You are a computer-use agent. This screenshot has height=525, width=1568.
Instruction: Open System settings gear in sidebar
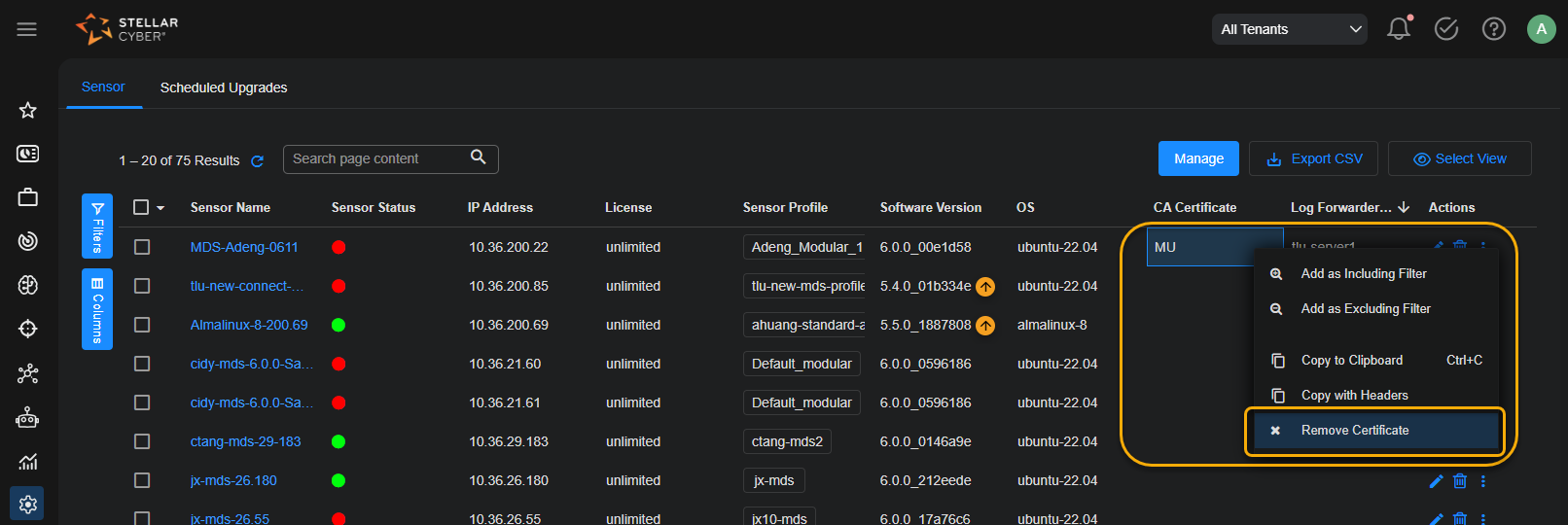27,504
